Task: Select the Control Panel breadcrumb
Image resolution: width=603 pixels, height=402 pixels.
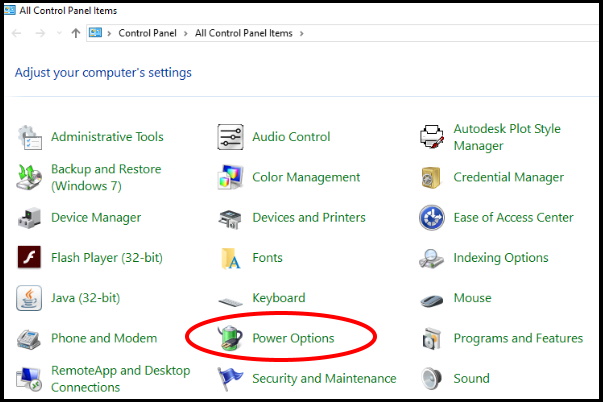Action: [x=147, y=33]
